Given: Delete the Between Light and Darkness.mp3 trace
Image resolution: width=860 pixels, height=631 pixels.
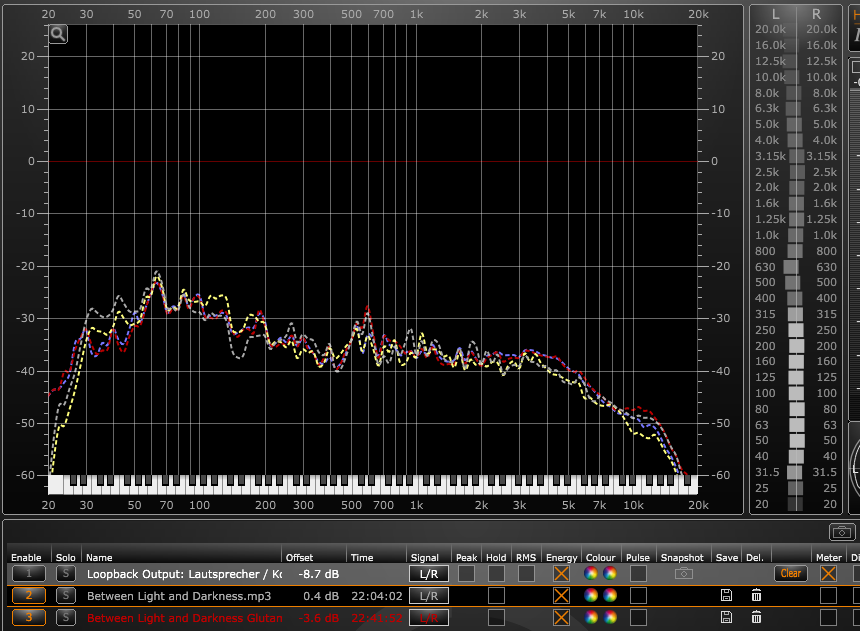Looking at the screenshot, I should [x=756, y=596].
